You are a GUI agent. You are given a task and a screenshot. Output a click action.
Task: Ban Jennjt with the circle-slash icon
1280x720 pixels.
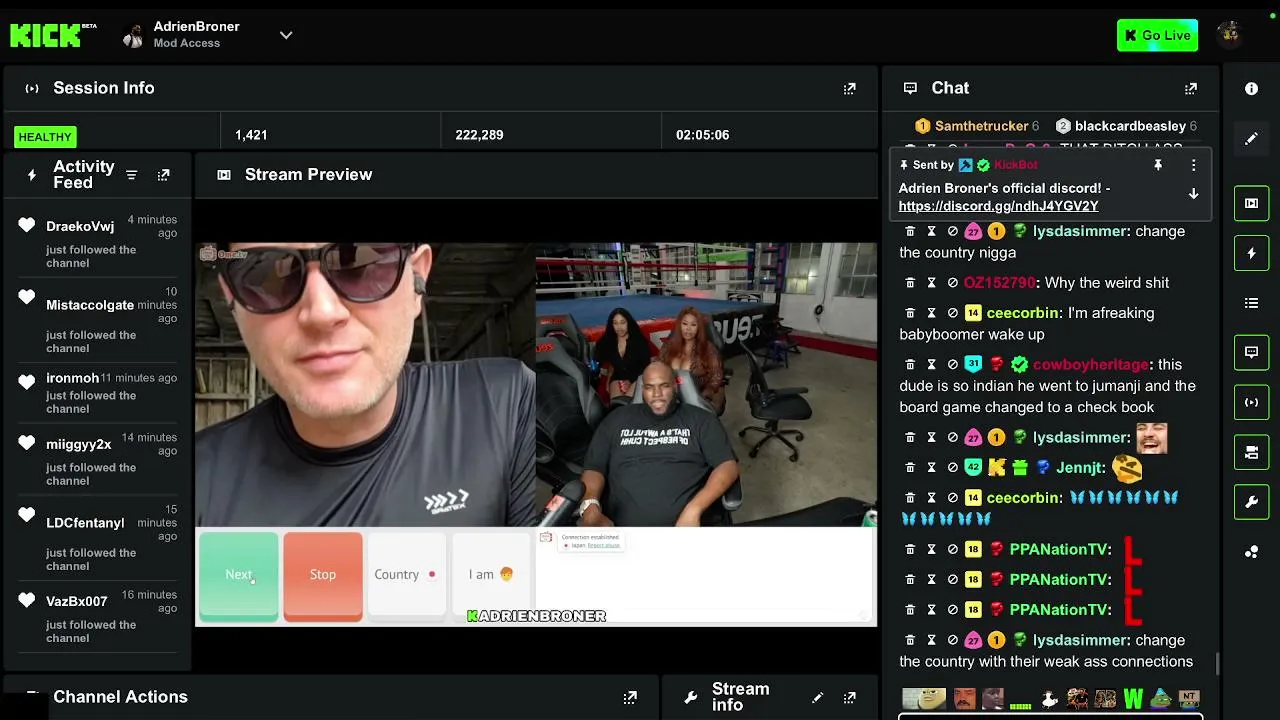(952, 467)
